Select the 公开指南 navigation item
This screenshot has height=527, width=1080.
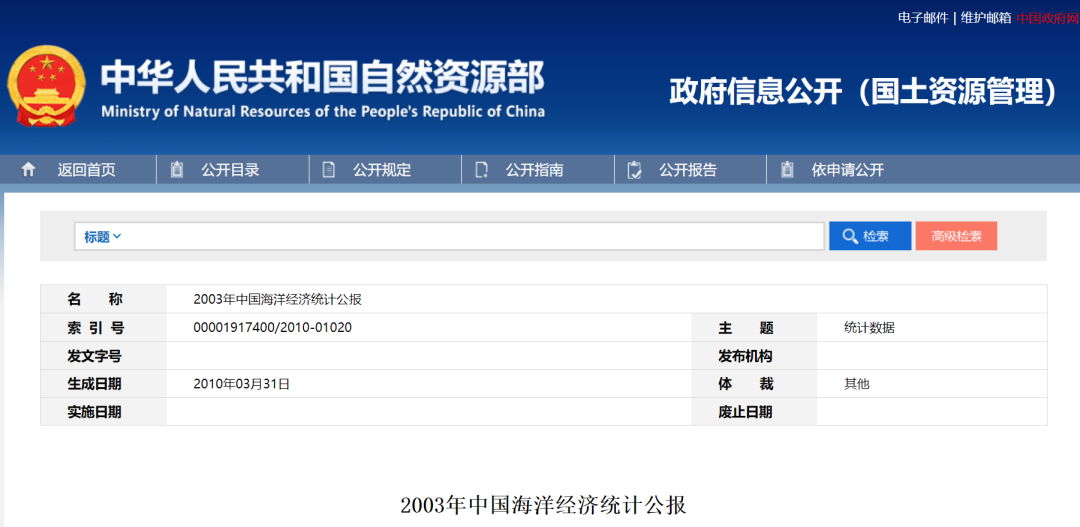534,170
